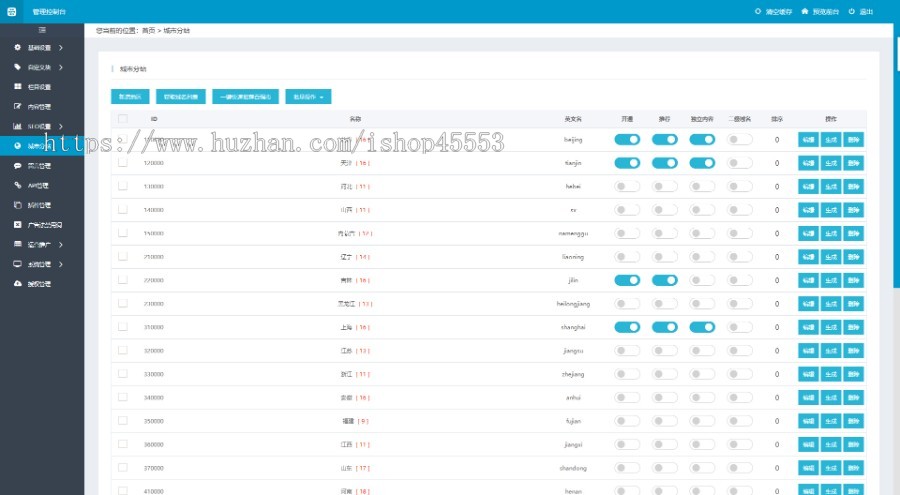900x495 pixels.
Task: Check the select-all checkbox in table header
Action: click(x=123, y=119)
